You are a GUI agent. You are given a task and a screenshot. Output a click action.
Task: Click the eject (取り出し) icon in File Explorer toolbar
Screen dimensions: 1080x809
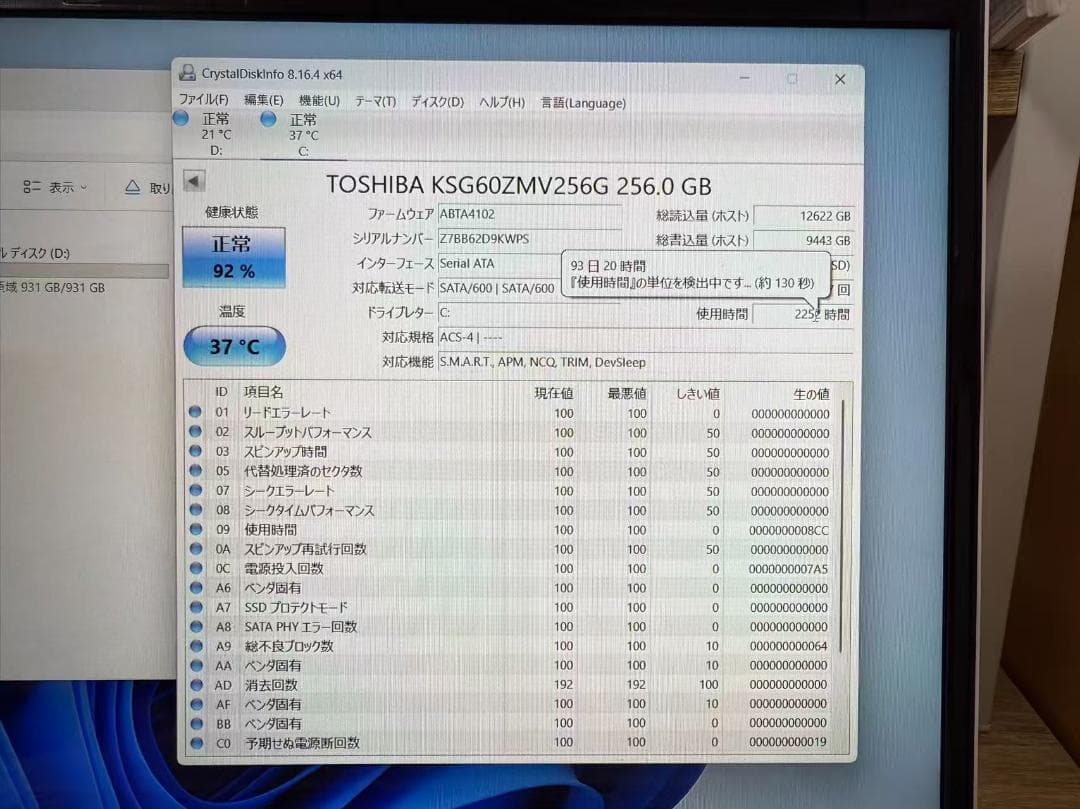tap(131, 186)
